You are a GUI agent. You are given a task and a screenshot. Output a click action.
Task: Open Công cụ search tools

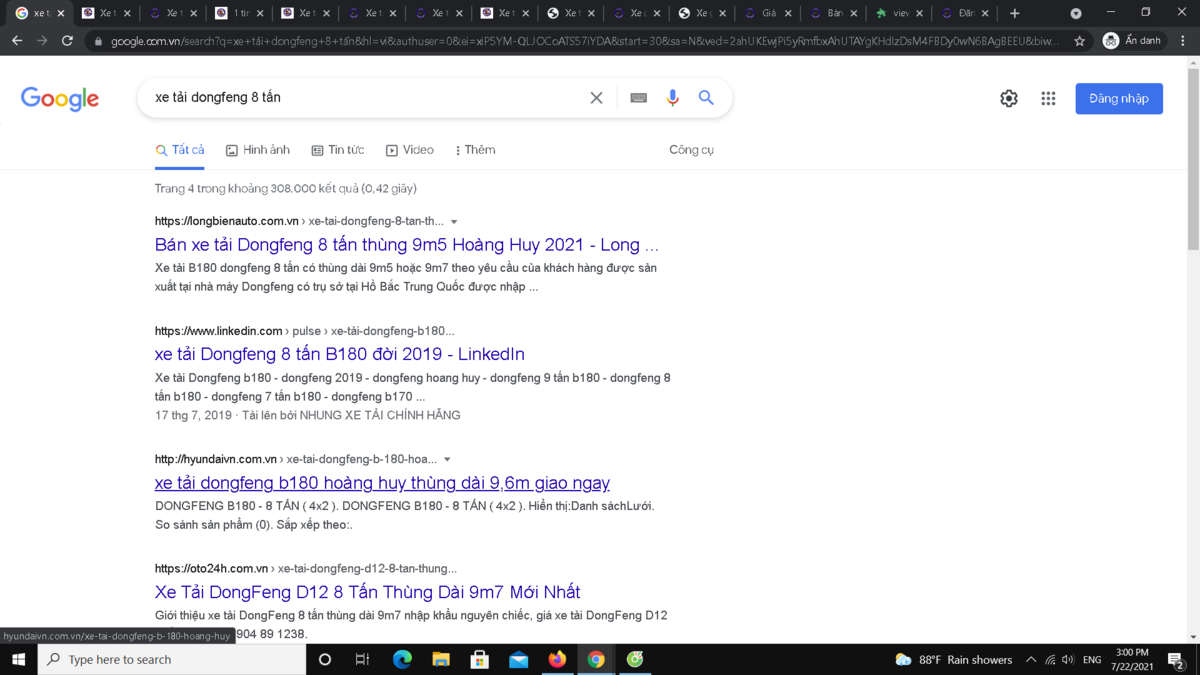[x=691, y=150]
